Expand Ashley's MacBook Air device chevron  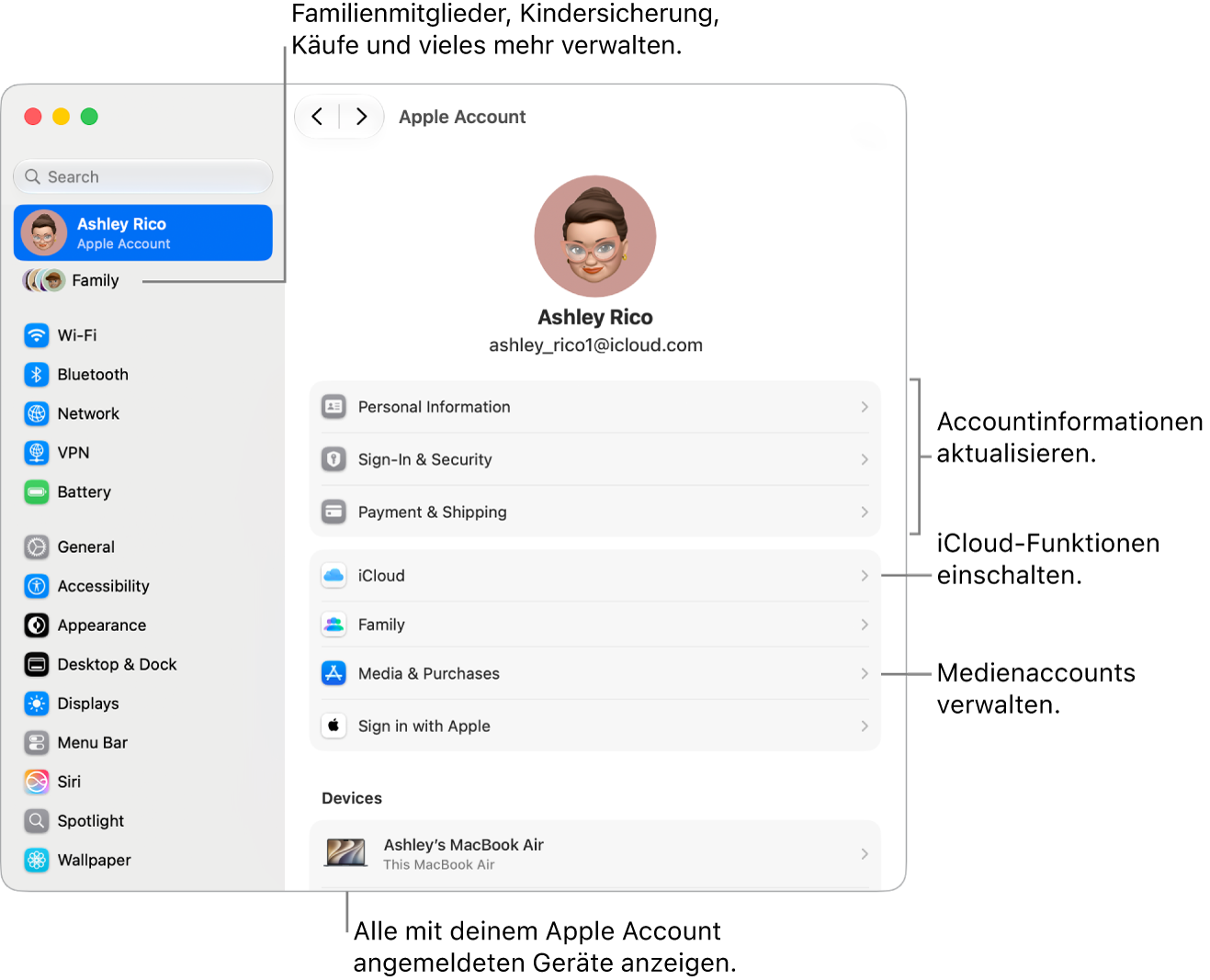click(x=865, y=854)
